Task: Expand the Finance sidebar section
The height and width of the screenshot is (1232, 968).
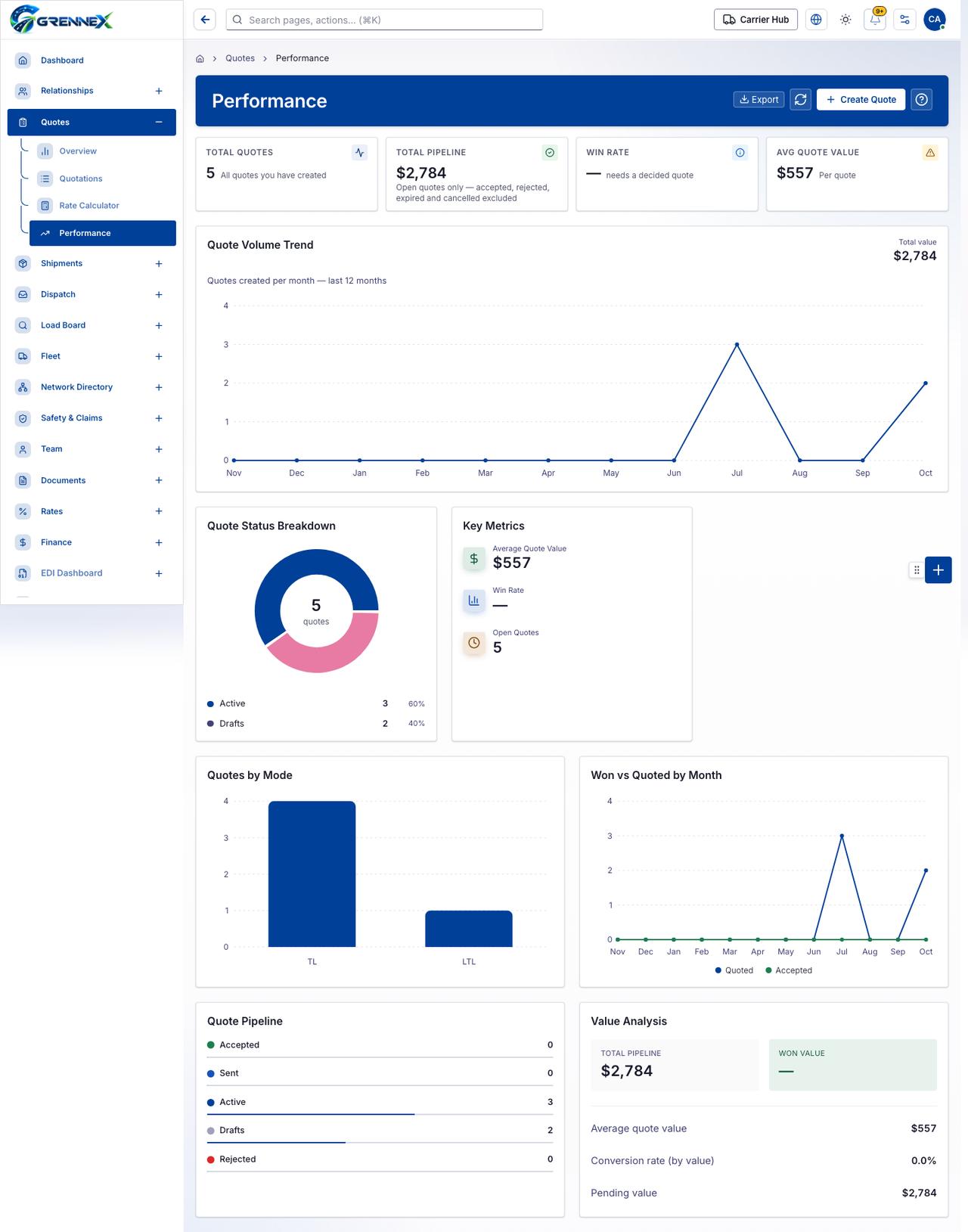Action: 159,543
